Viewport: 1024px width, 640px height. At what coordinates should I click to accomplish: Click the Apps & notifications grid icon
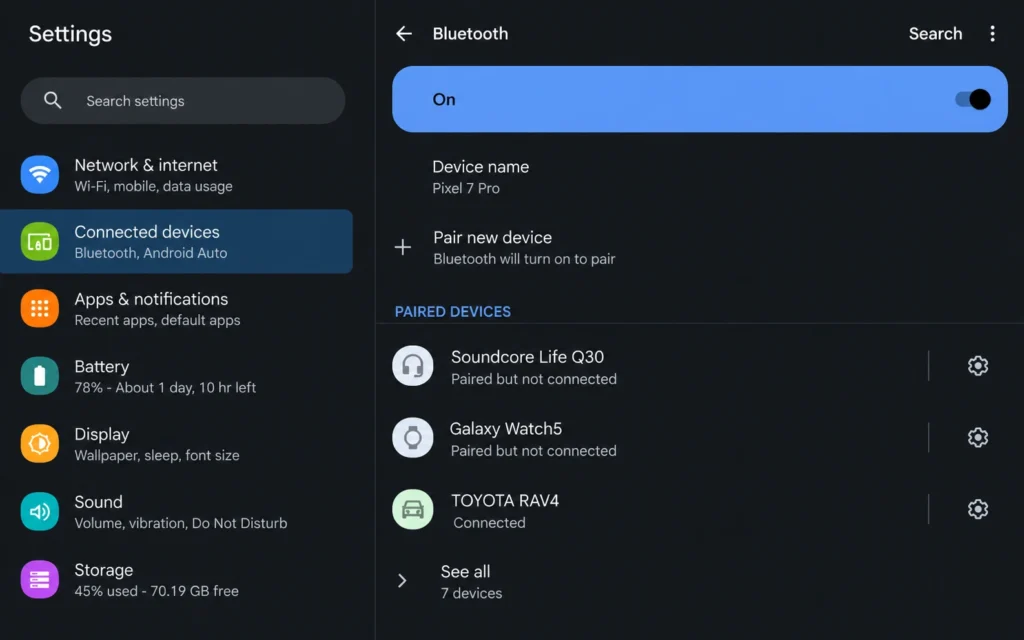click(x=40, y=308)
